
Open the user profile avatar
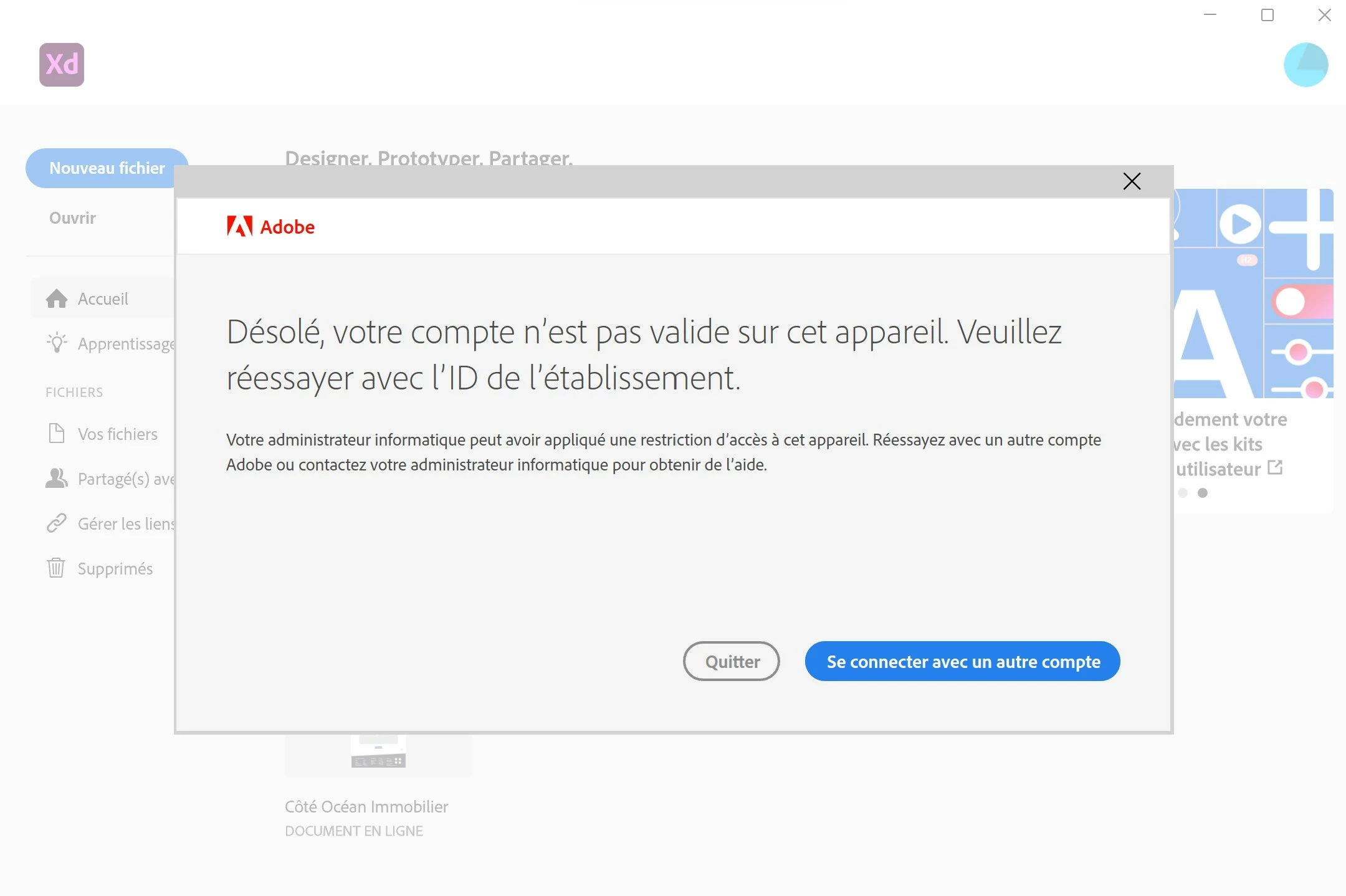pyautogui.click(x=1305, y=65)
